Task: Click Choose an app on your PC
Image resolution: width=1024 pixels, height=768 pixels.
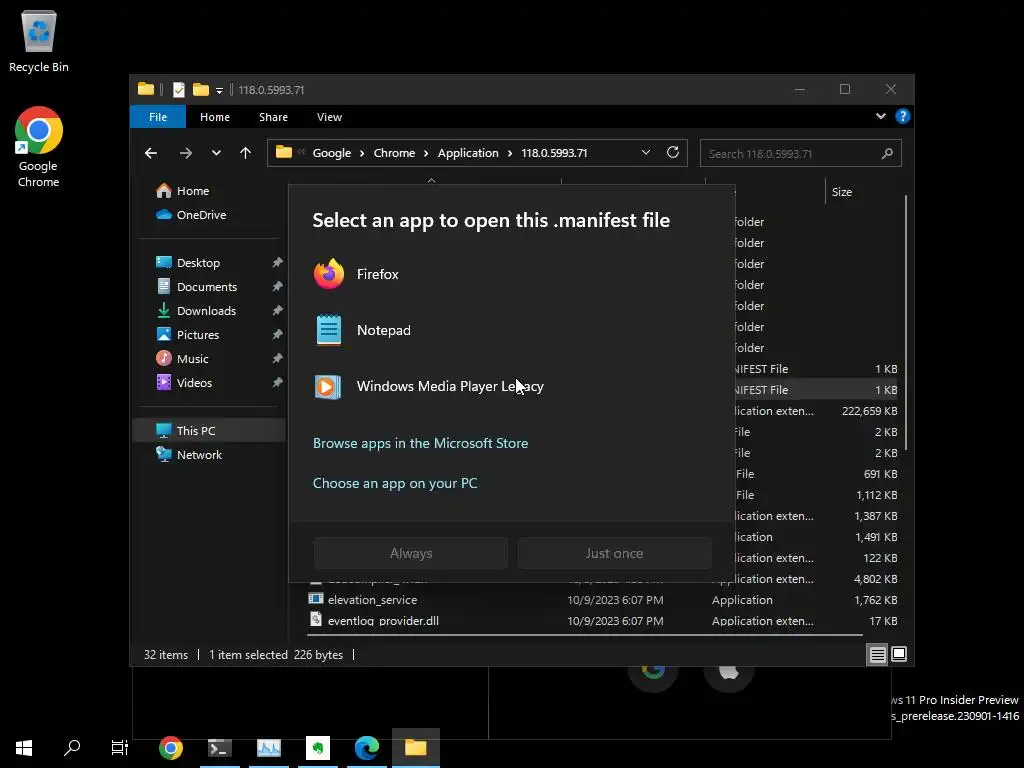Action: [x=395, y=483]
